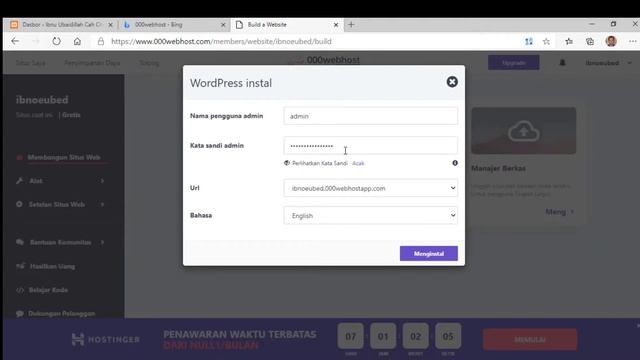Click the password info icon

pos(455,163)
